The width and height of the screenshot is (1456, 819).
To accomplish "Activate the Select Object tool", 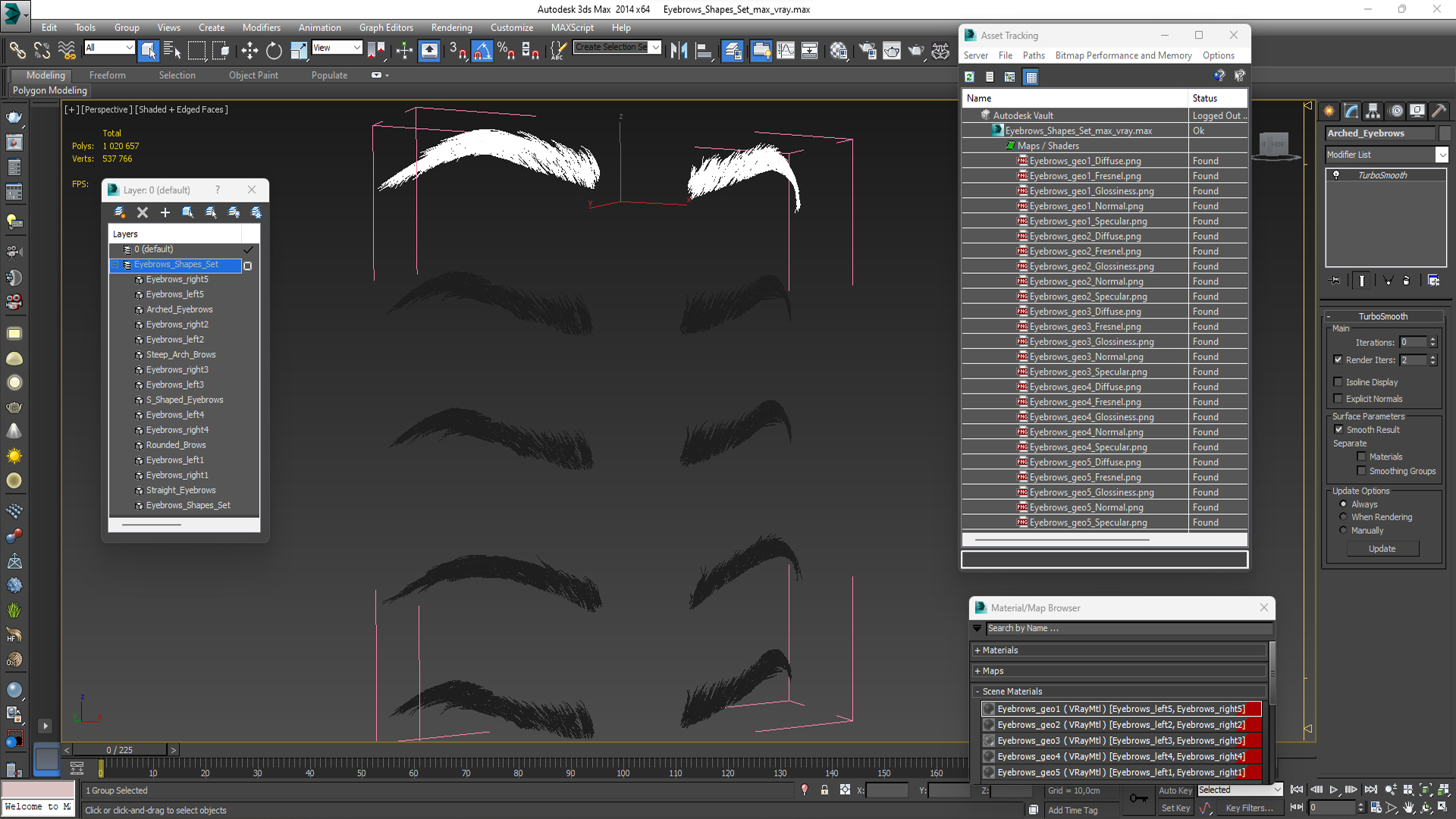I will (148, 50).
